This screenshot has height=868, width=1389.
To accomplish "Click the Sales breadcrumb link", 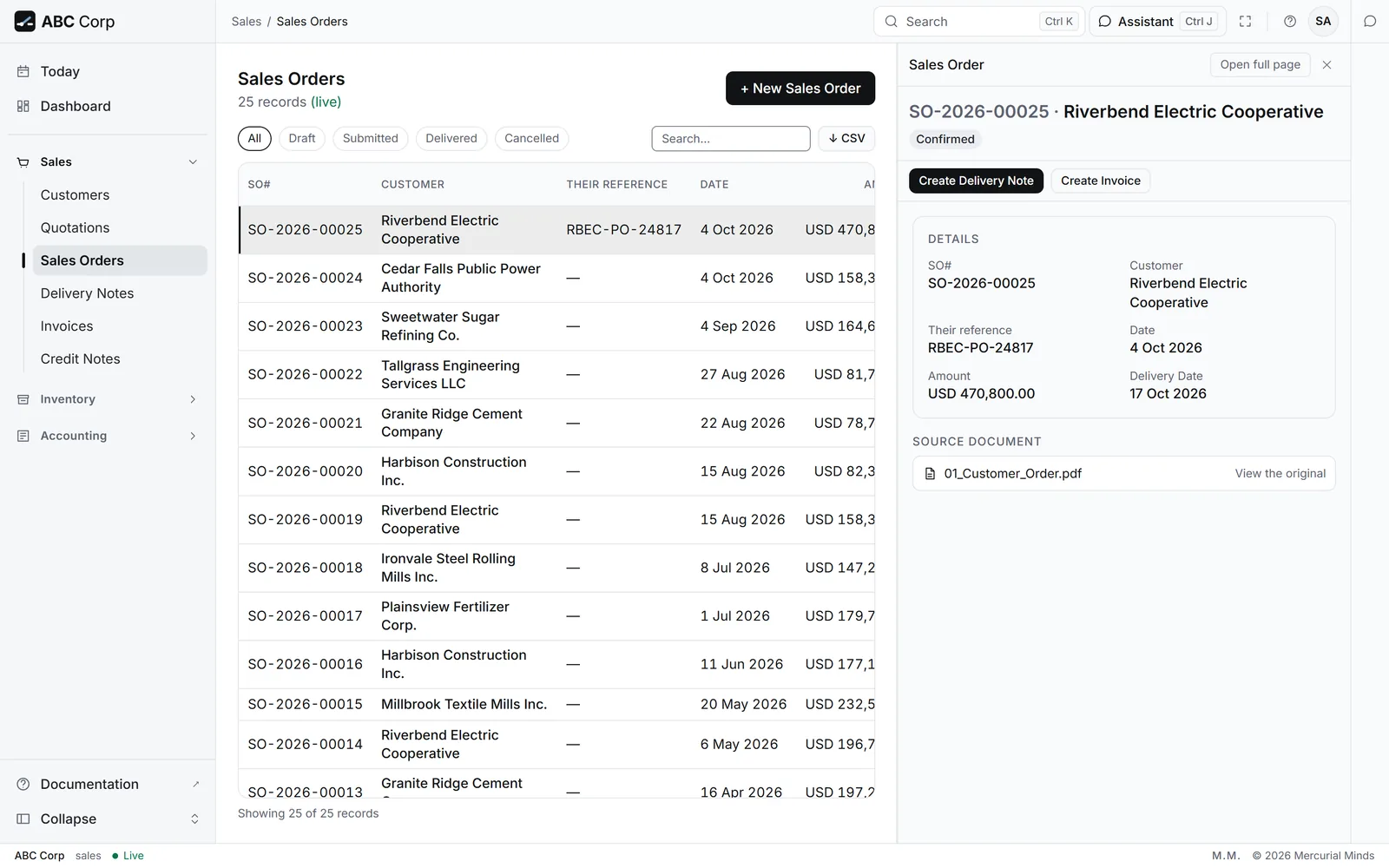I will [247, 22].
